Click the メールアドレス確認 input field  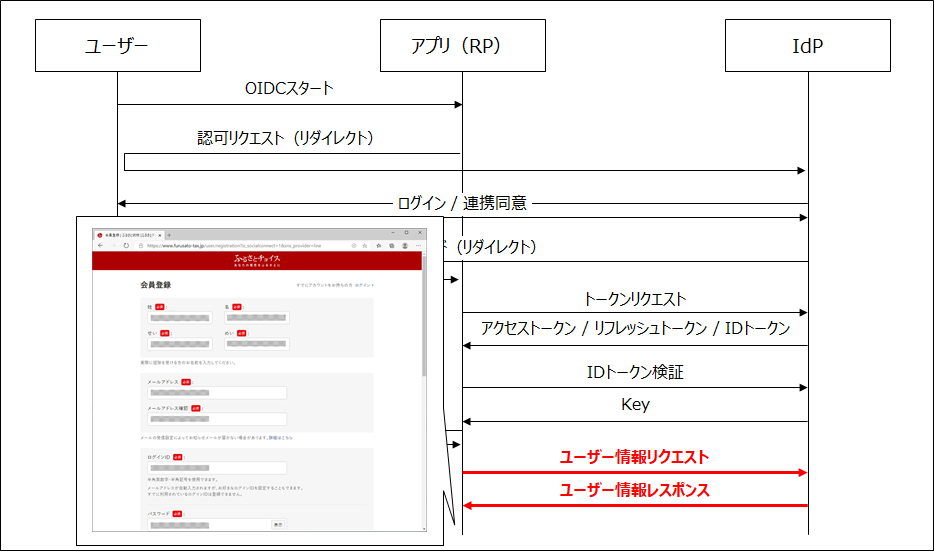pos(217,419)
